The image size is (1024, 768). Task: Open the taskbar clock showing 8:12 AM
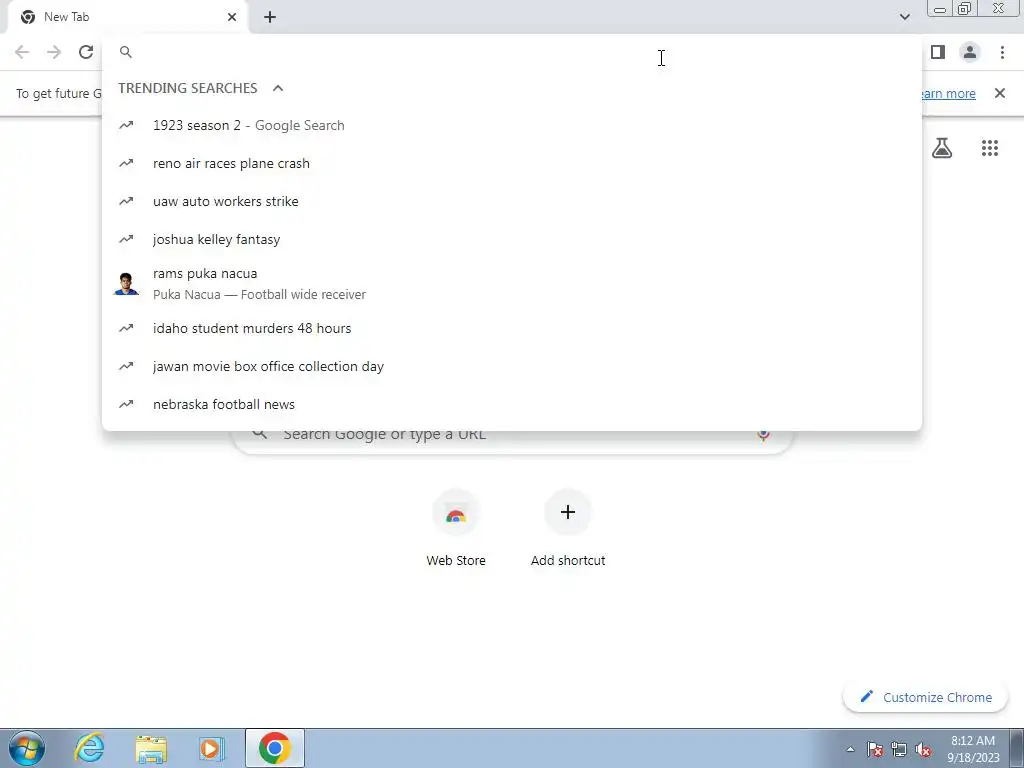tap(973, 749)
